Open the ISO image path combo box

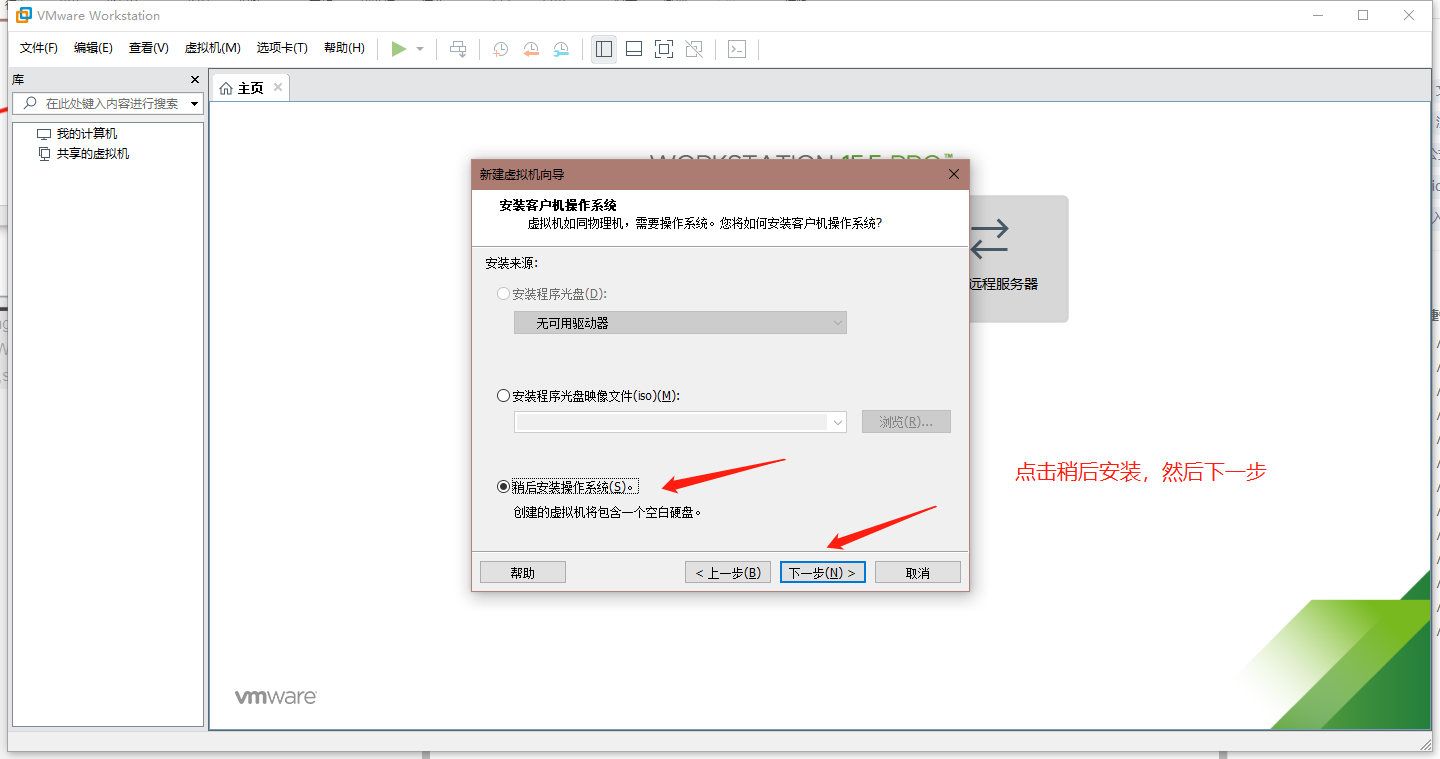pyautogui.click(x=680, y=422)
